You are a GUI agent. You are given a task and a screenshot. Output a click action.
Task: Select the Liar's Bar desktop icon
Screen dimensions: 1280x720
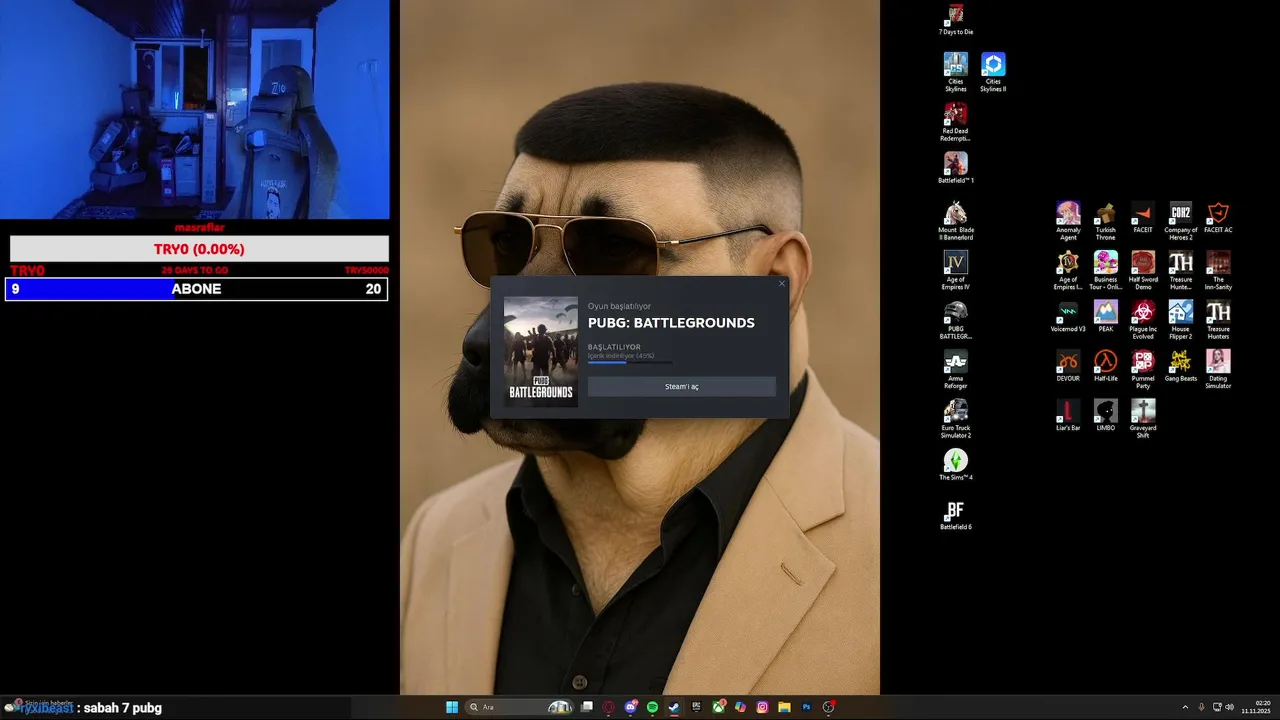(x=1068, y=415)
